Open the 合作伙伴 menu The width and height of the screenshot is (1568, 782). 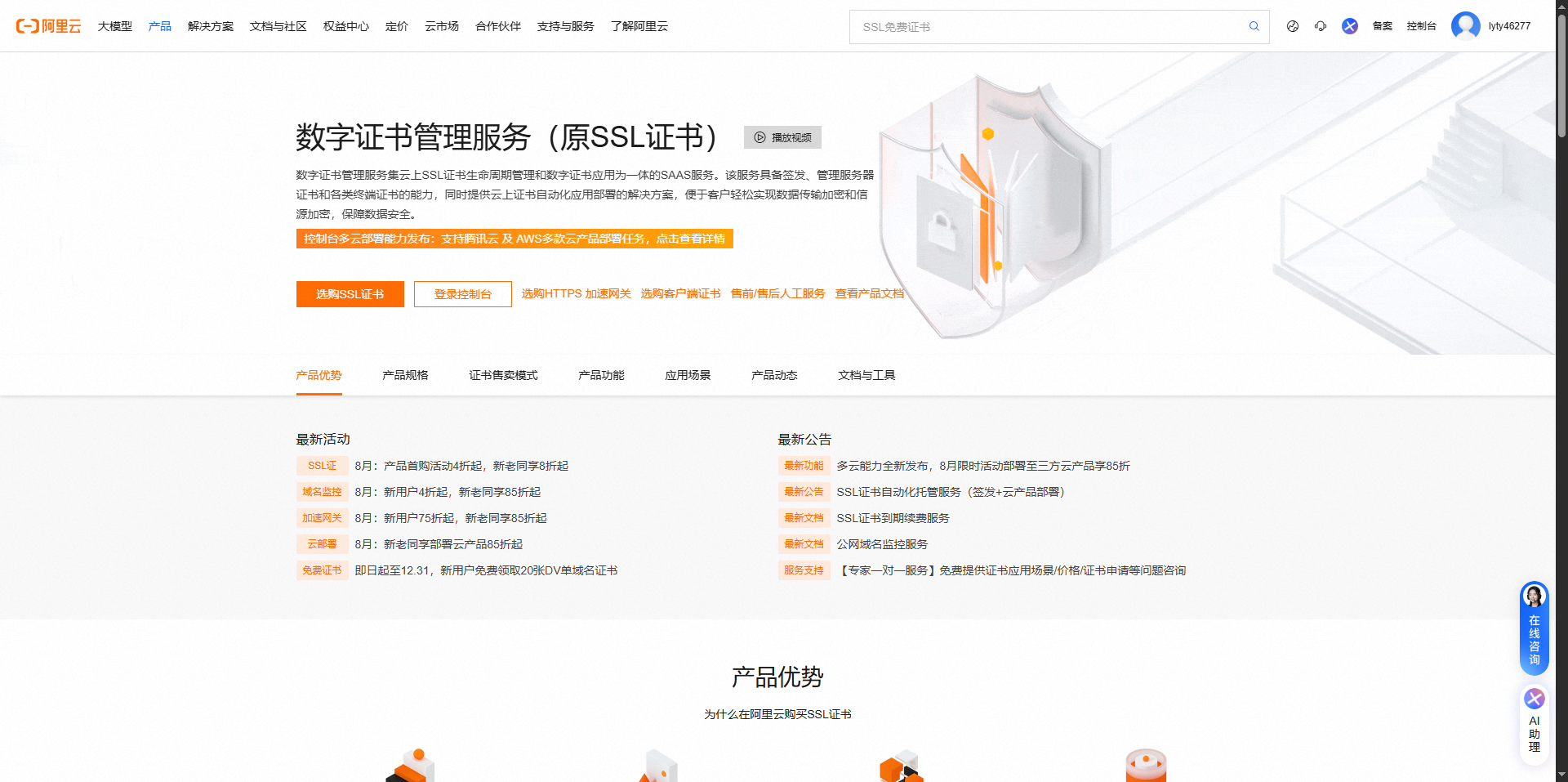498,26
